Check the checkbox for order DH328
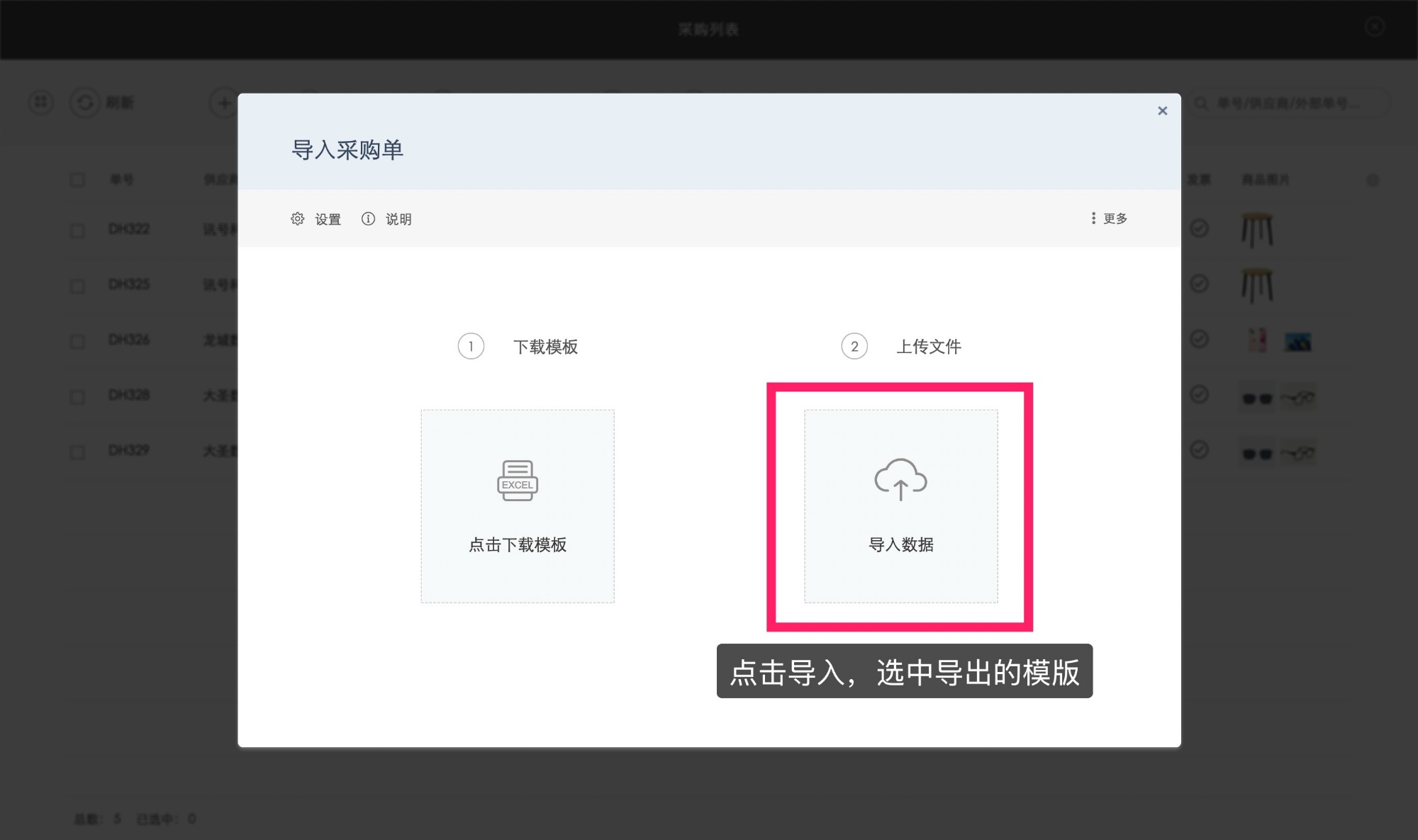Viewport: 1418px width, 840px height. (x=78, y=395)
